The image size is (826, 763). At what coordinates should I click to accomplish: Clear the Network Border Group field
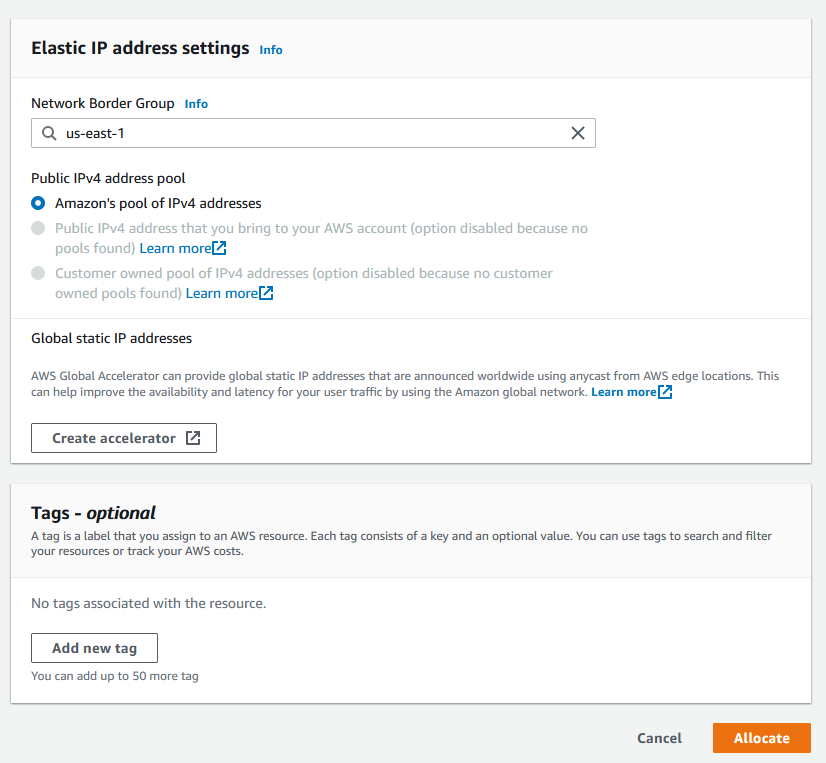(x=578, y=133)
